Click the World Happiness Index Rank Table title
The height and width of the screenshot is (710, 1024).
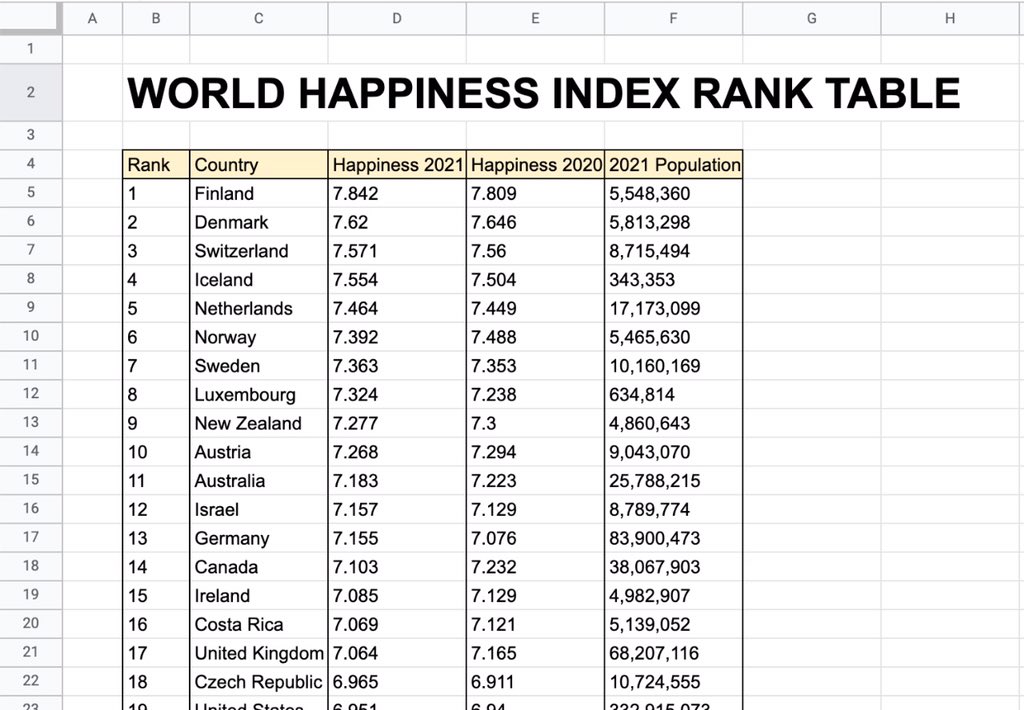(x=543, y=93)
